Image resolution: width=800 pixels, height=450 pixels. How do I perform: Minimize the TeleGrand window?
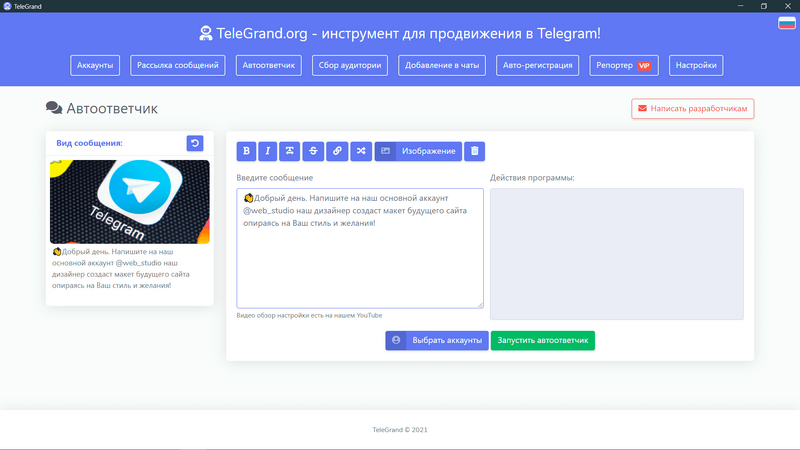click(x=740, y=6)
